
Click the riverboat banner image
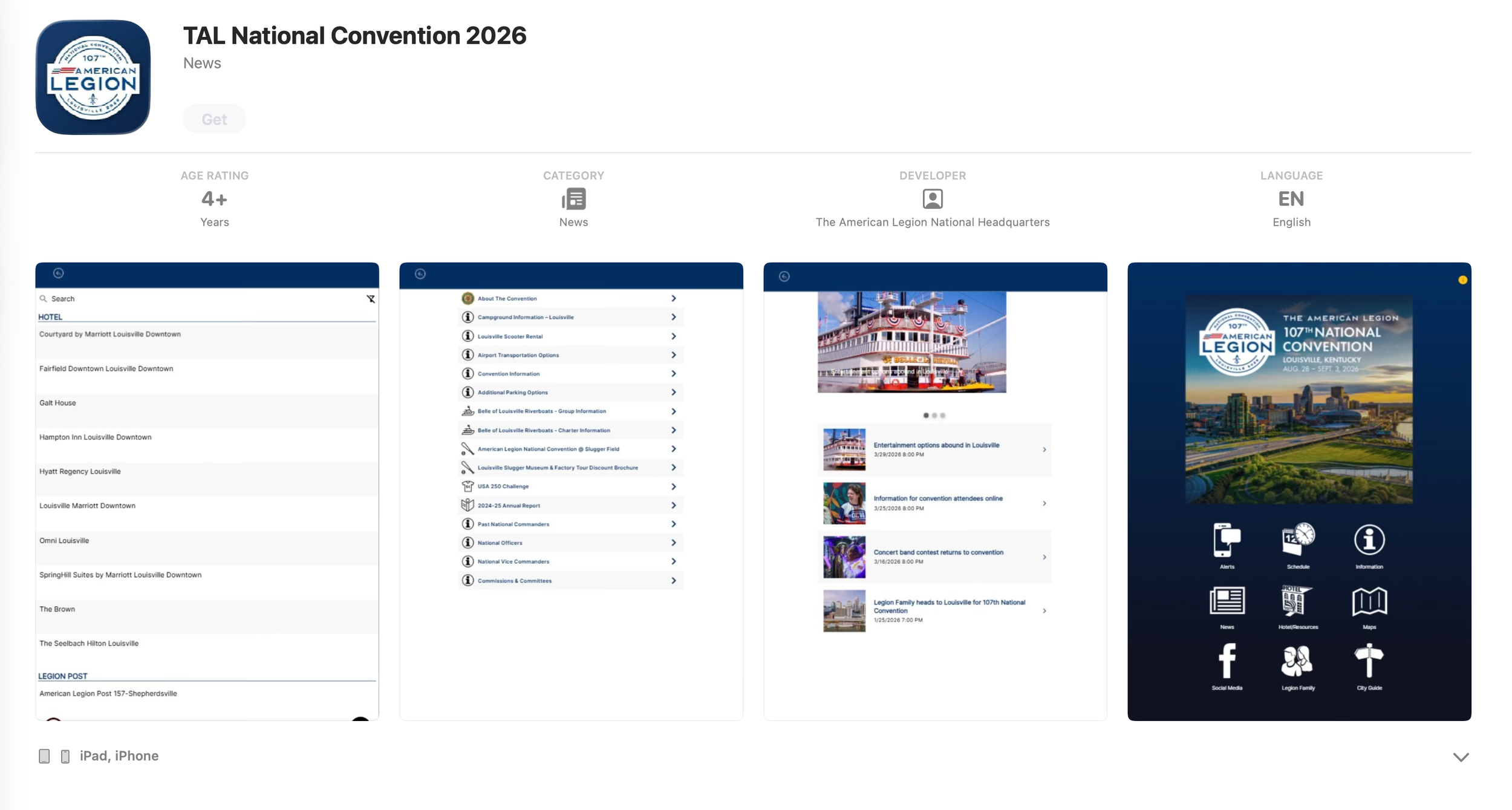[x=912, y=342]
